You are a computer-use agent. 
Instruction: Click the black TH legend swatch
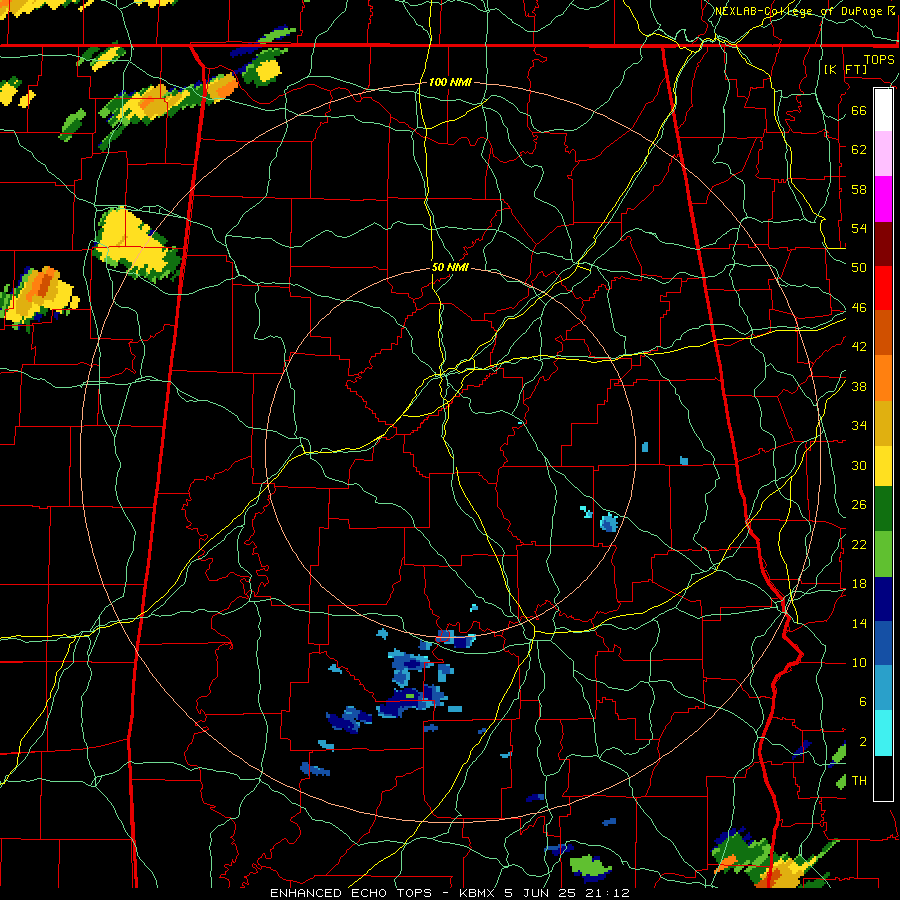(883, 777)
